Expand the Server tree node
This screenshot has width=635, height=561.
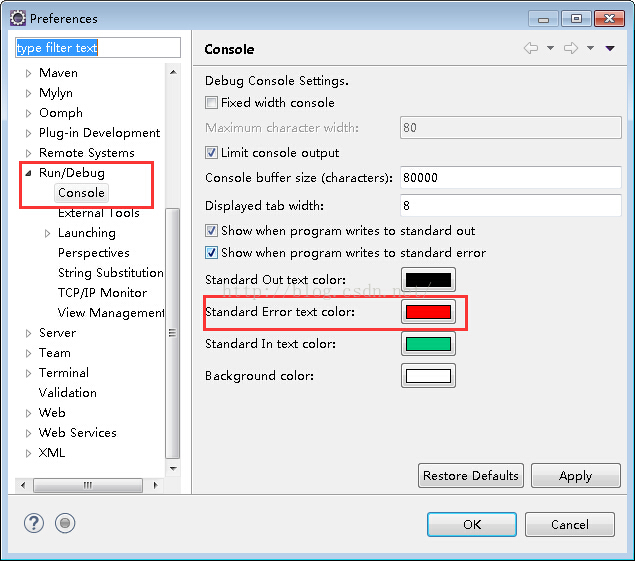(28, 333)
